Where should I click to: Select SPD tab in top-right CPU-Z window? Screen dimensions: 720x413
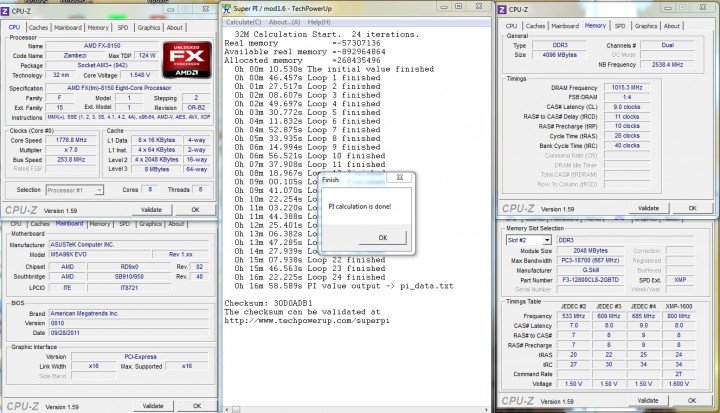coord(620,26)
